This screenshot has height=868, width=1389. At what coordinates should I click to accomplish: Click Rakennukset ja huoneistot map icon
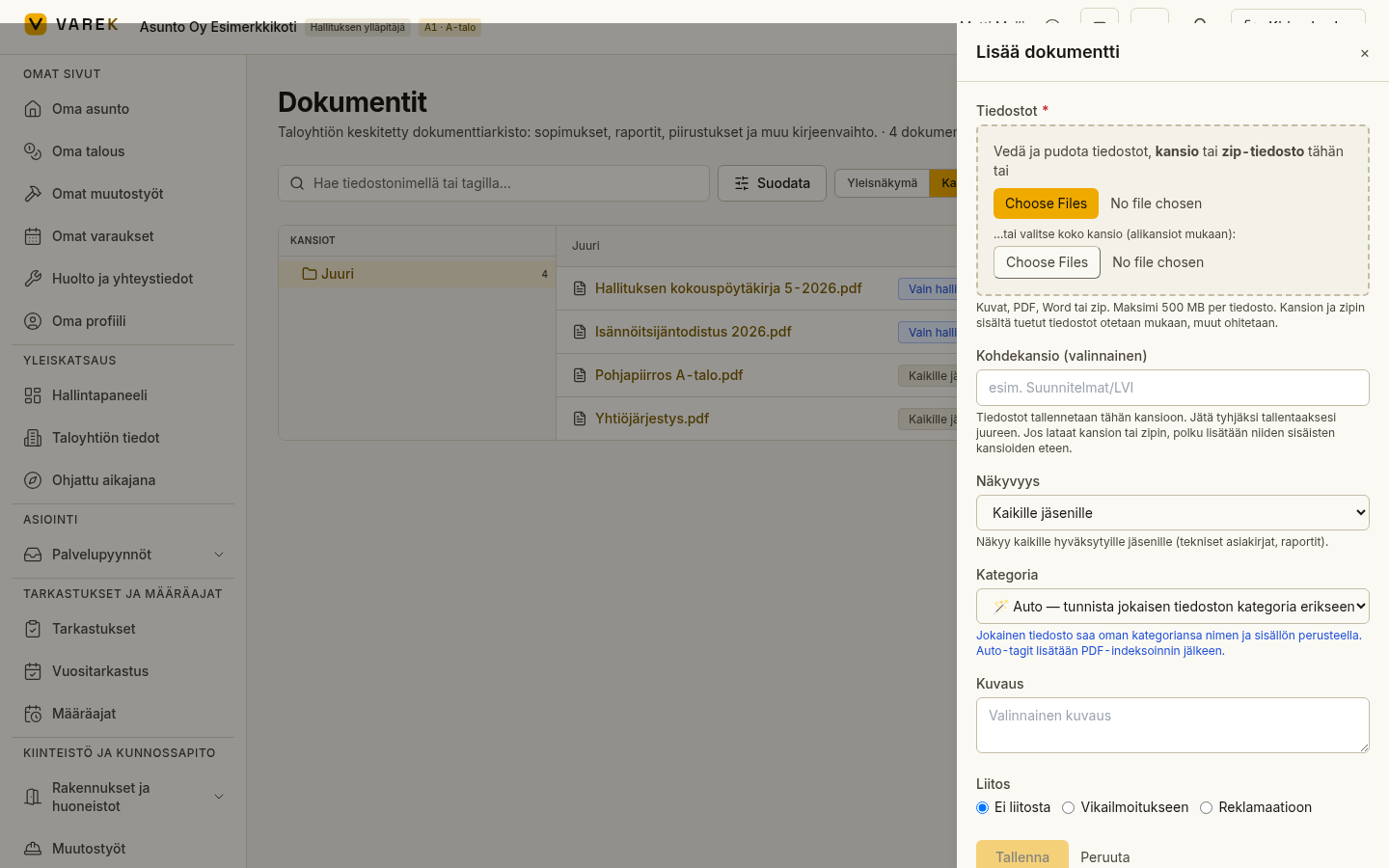tap(33, 797)
